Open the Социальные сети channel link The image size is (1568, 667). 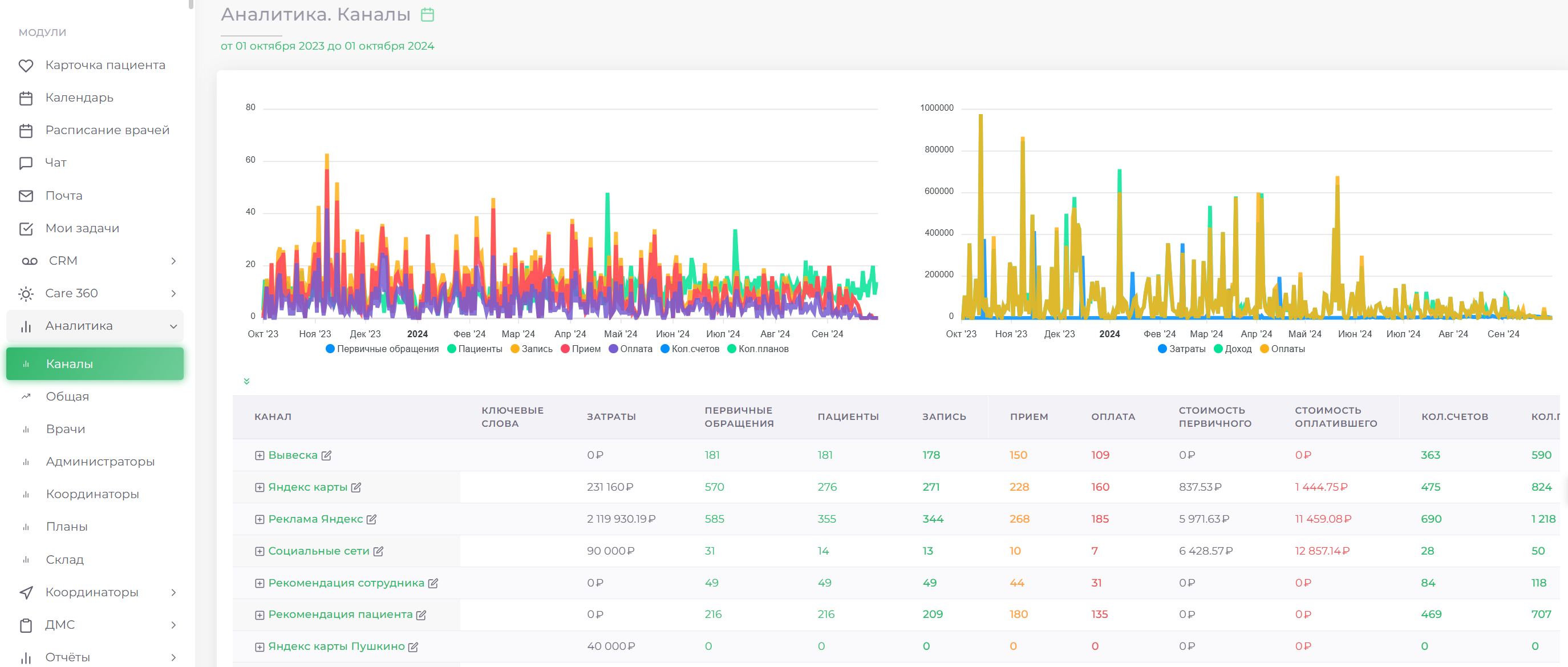coord(319,551)
